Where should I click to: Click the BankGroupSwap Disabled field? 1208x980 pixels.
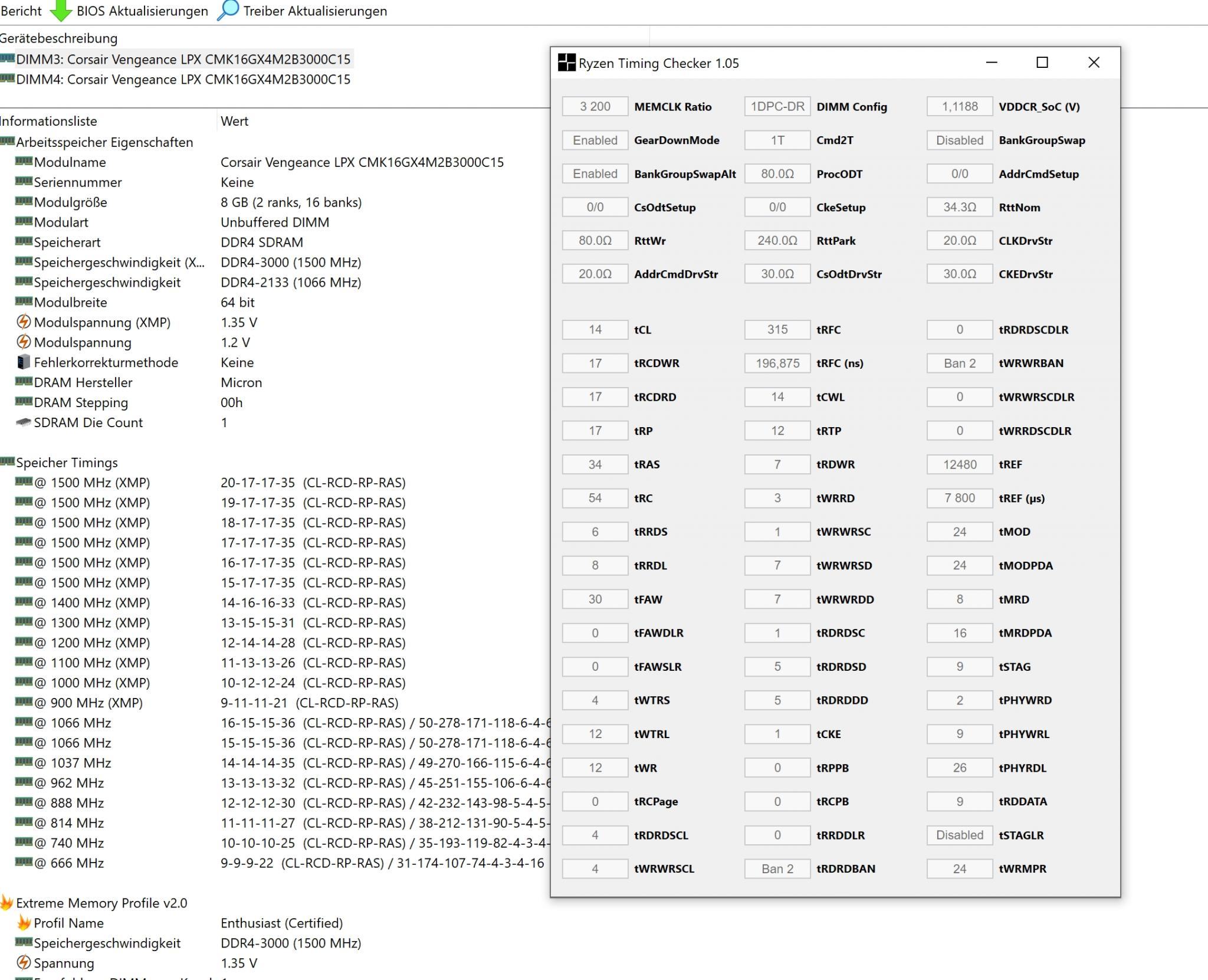pos(959,140)
